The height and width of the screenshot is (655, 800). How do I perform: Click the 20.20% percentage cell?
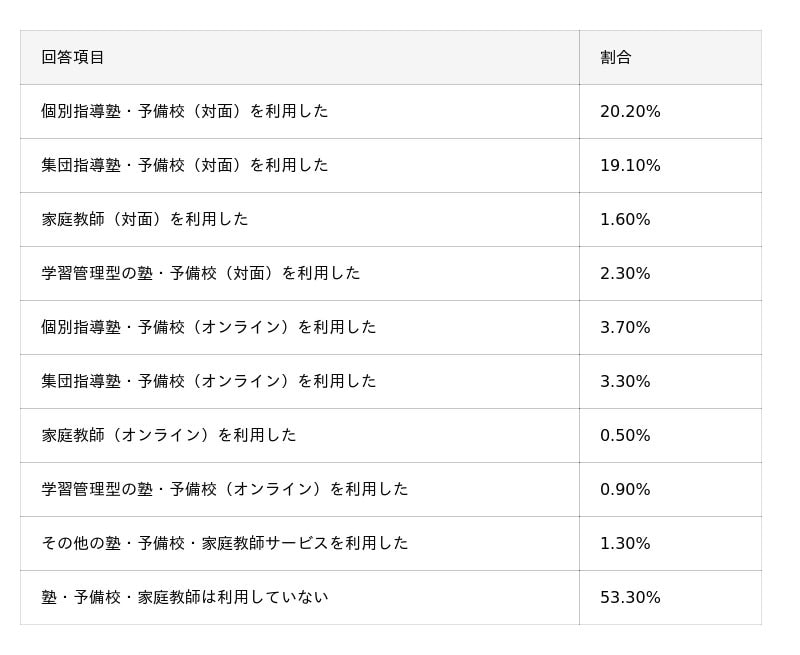pyautogui.click(x=630, y=111)
